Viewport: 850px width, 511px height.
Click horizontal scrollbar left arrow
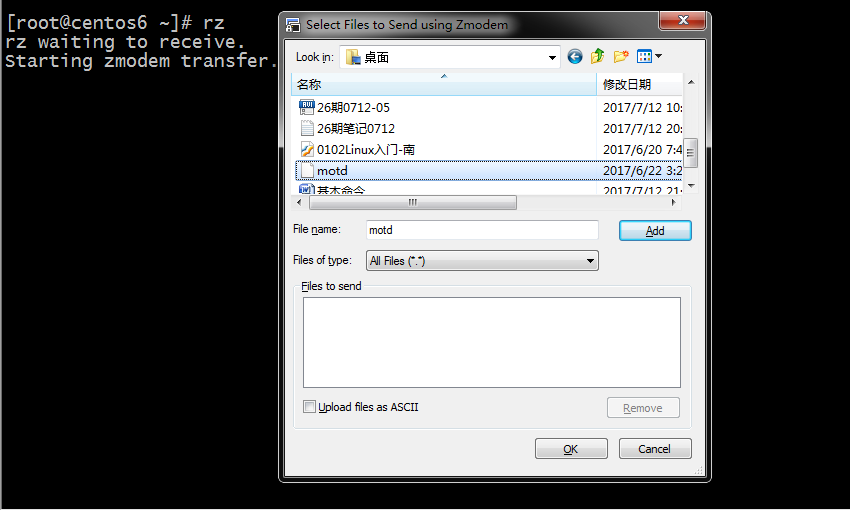299,202
